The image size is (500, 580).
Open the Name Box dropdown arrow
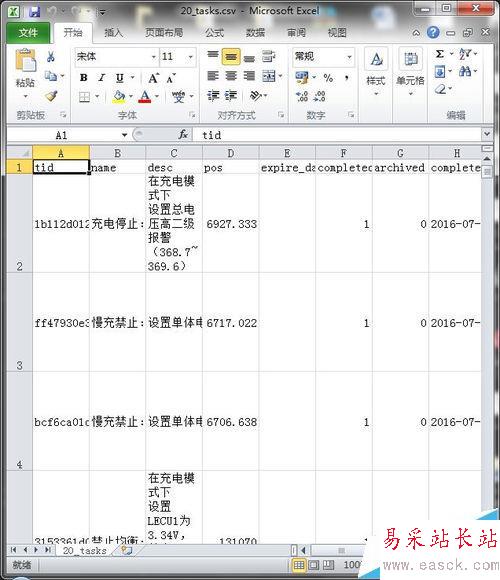point(125,135)
